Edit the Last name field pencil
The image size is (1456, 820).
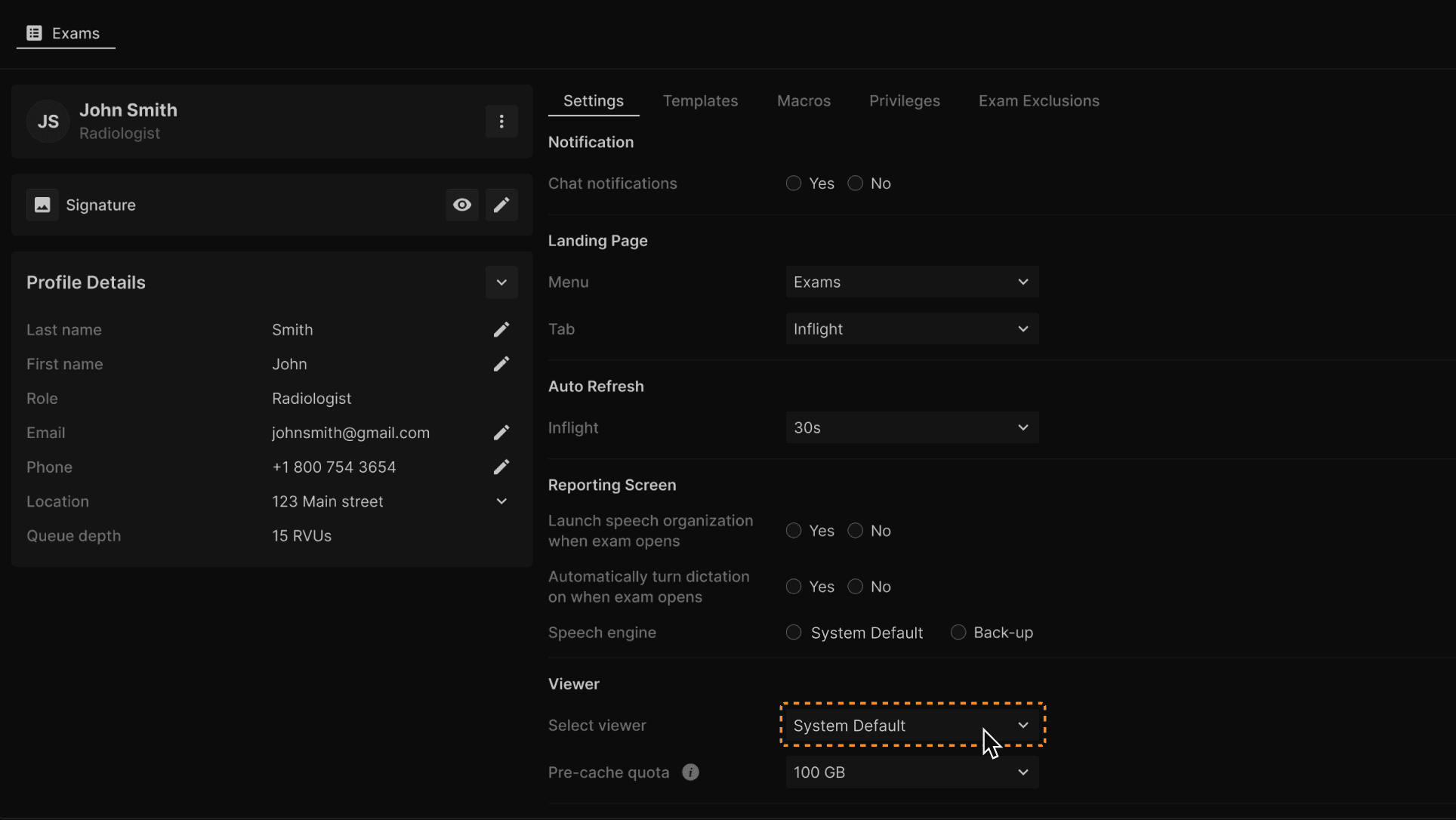coord(501,330)
